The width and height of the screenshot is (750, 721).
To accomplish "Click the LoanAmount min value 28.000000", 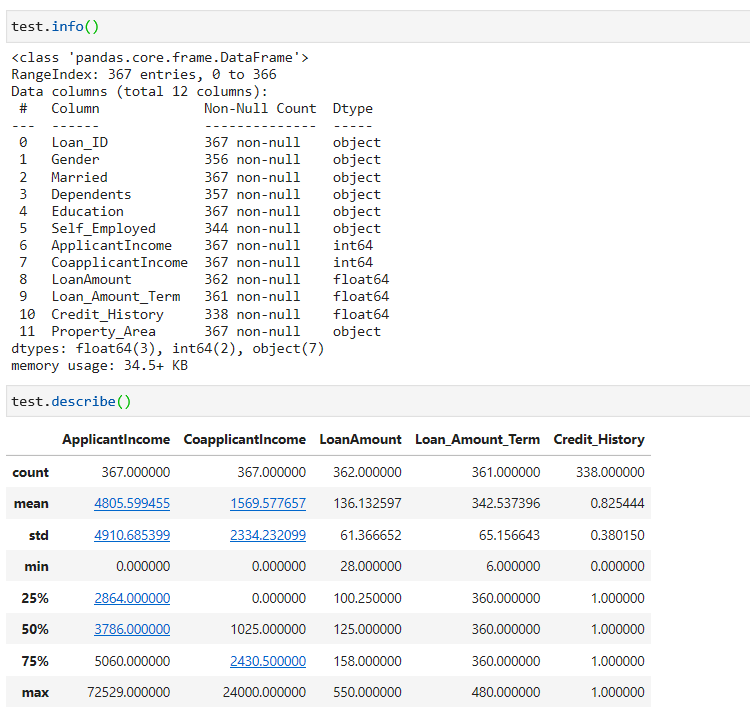I will pyautogui.click(x=371, y=566).
